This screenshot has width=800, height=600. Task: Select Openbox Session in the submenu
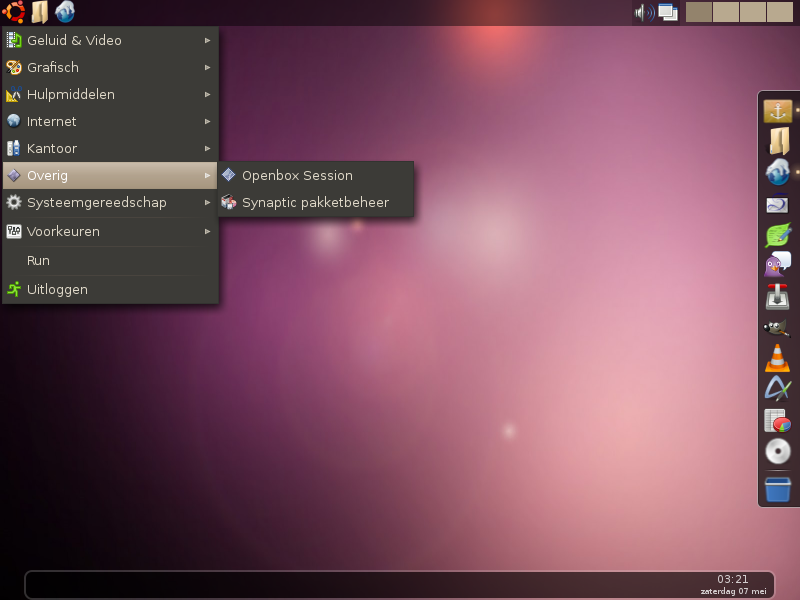[x=316, y=176]
